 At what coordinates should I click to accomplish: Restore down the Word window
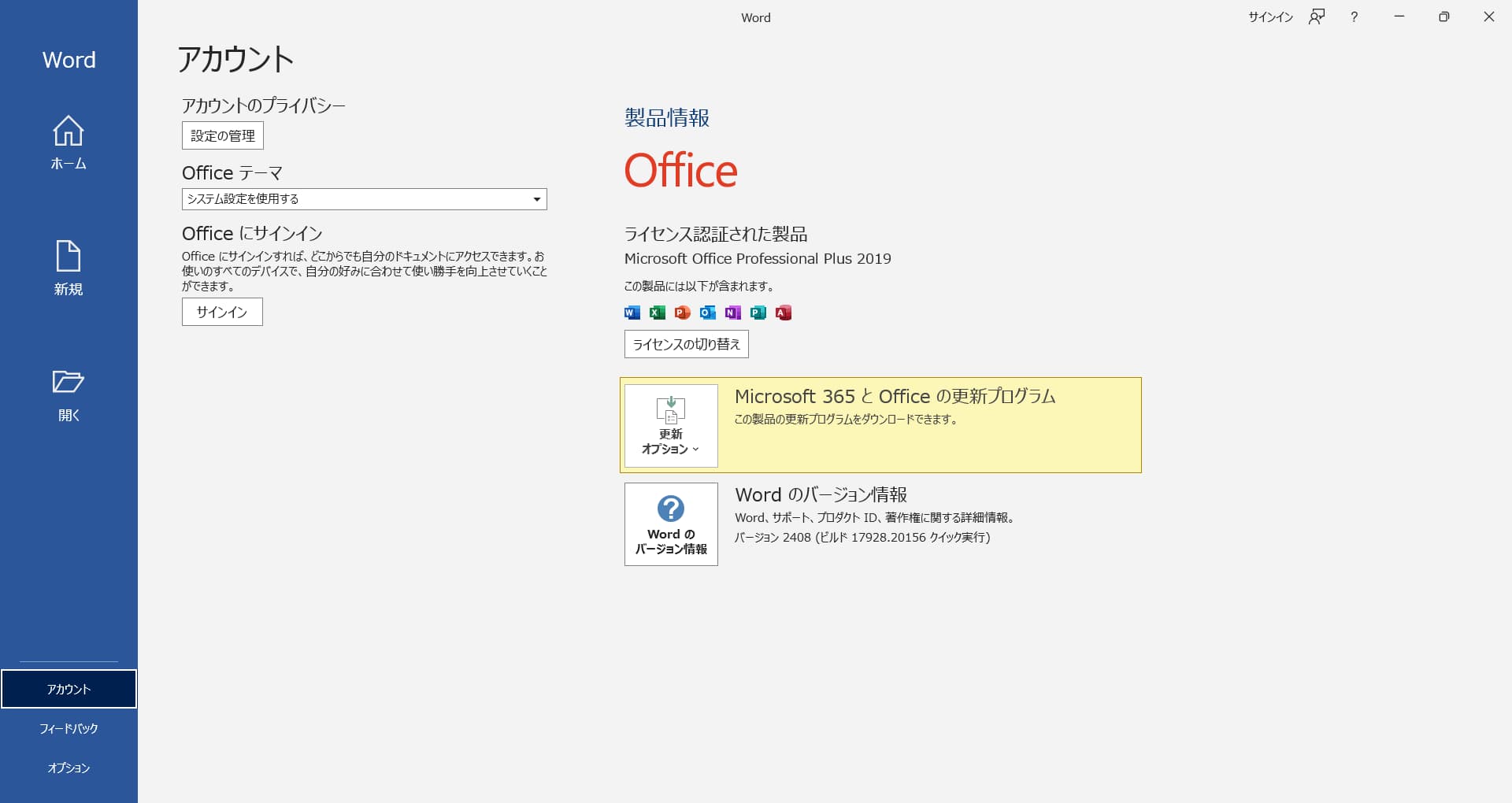pyautogui.click(x=1443, y=17)
